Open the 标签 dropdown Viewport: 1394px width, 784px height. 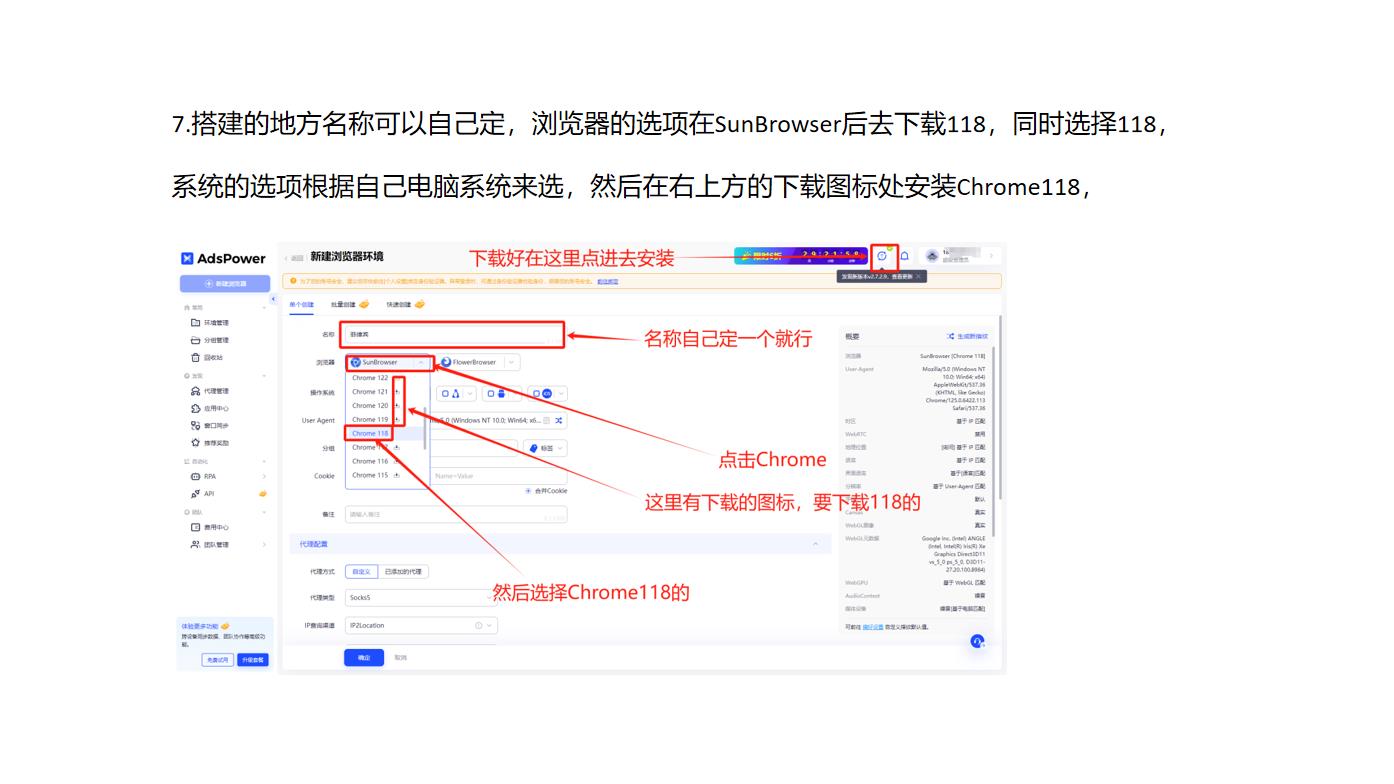pyautogui.click(x=546, y=448)
